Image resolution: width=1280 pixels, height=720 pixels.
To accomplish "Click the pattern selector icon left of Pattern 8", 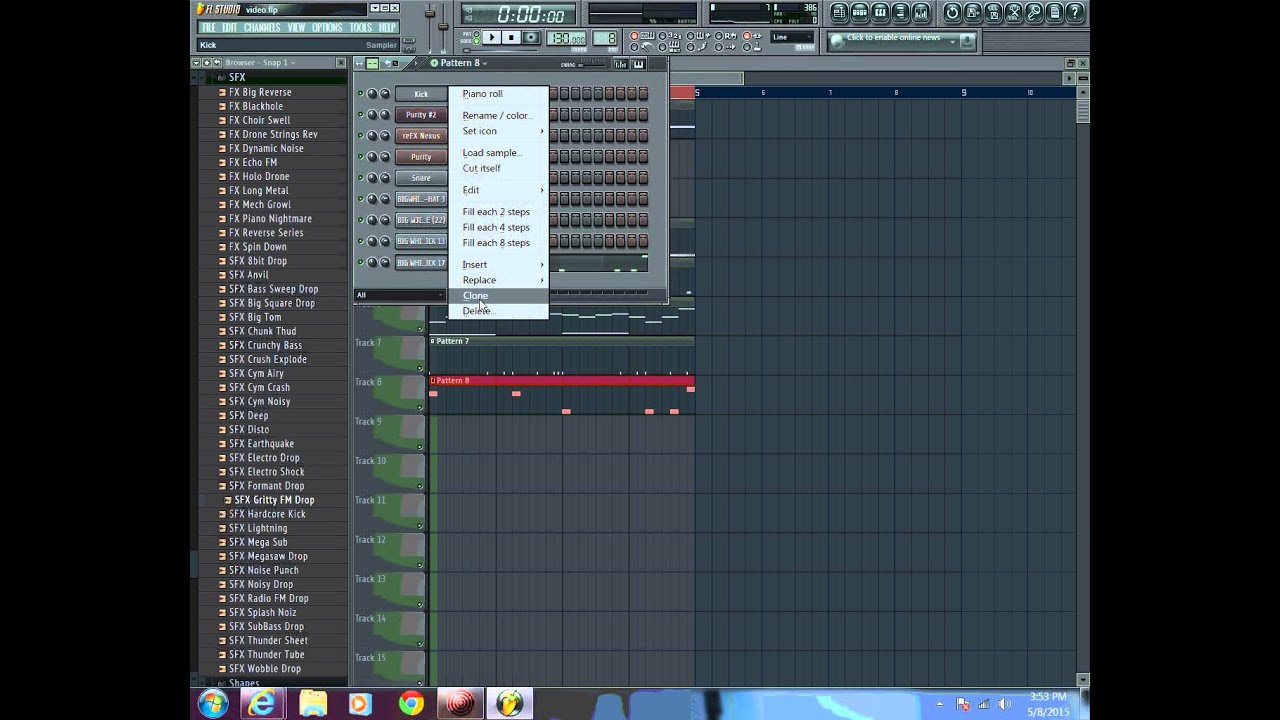I will point(434,63).
